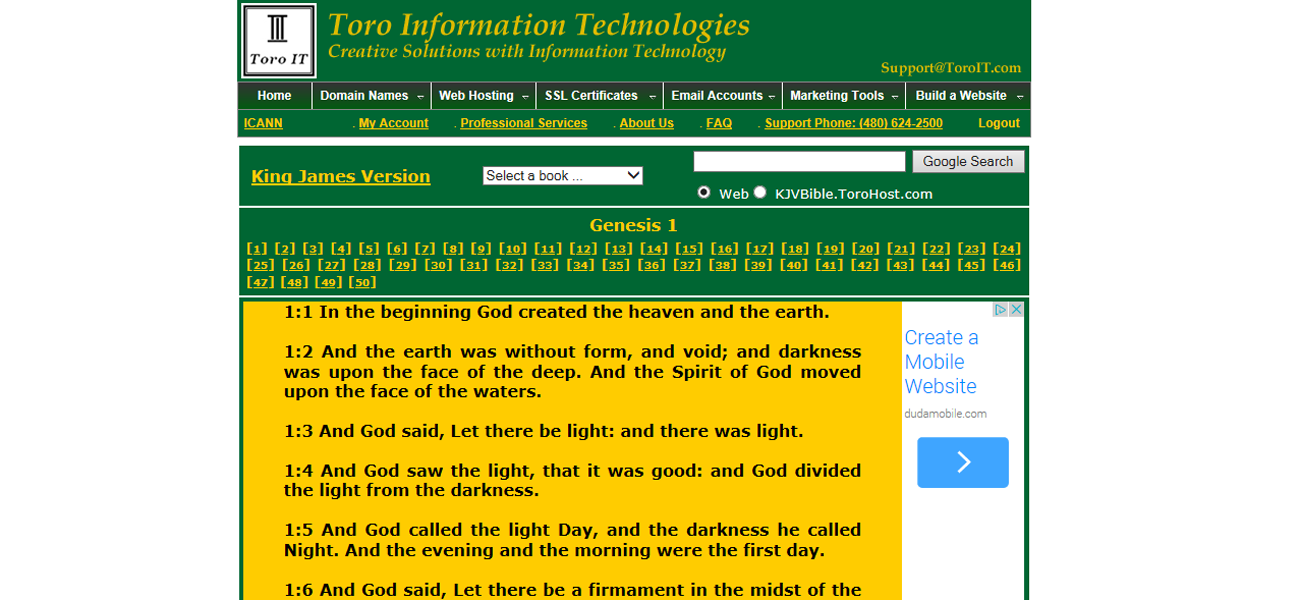The height and width of the screenshot is (600, 1300).
Task: Open chapter 33 link
Action: click(545, 265)
